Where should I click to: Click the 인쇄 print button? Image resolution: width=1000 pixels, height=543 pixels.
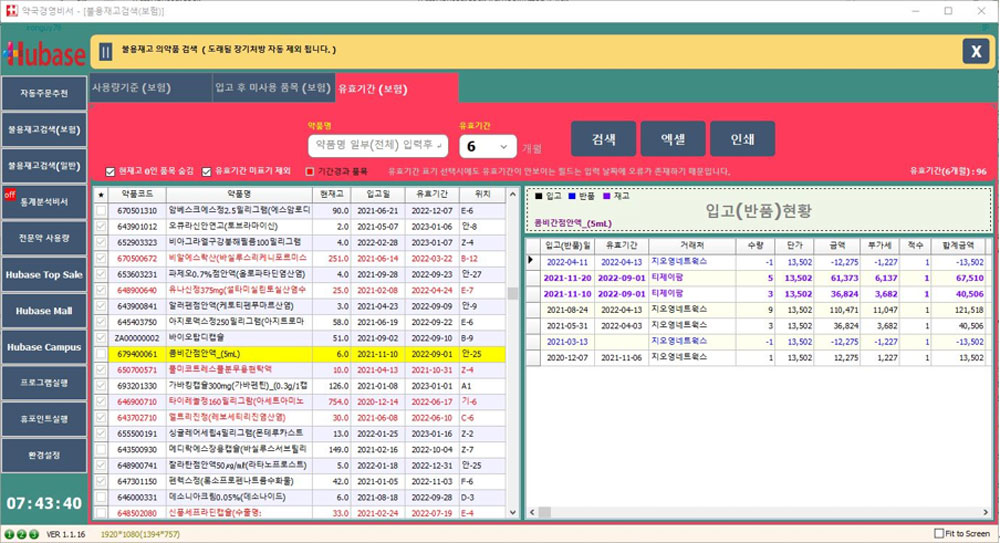[x=742, y=138]
